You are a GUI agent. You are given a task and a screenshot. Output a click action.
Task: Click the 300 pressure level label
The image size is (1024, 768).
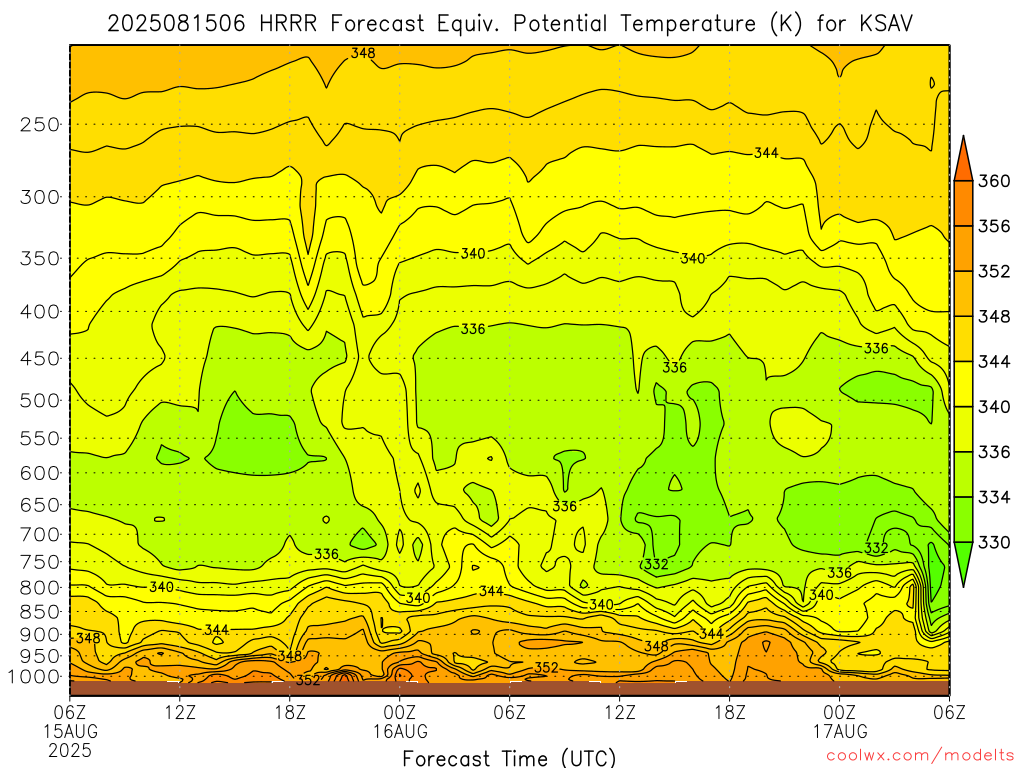[x=40, y=197]
